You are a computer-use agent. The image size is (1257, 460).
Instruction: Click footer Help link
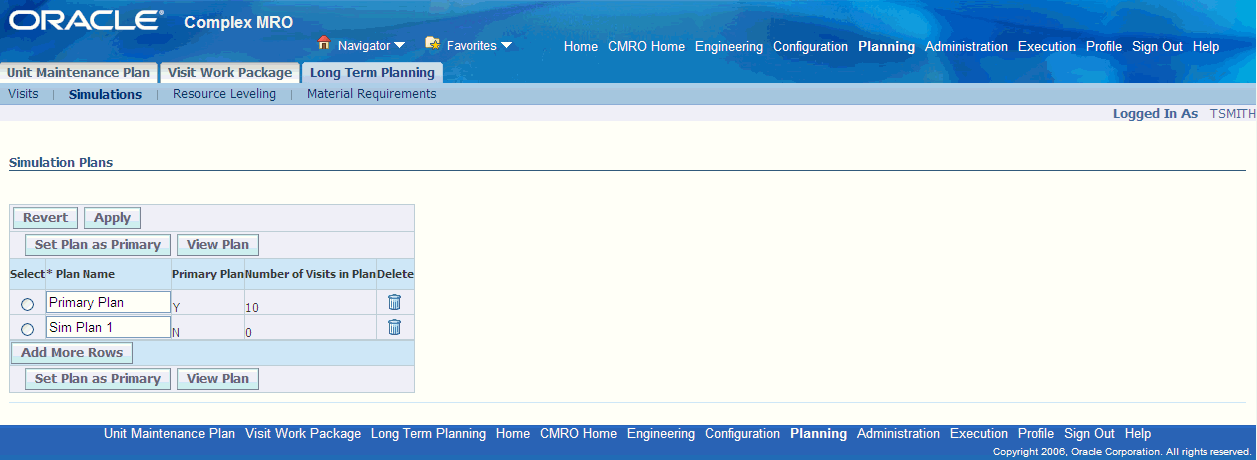tap(1138, 434)
